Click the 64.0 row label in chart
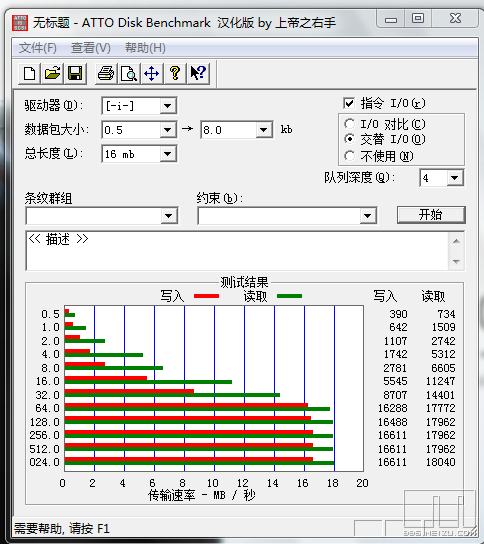This screenshot has width=484, height=544. pos(48,408)
